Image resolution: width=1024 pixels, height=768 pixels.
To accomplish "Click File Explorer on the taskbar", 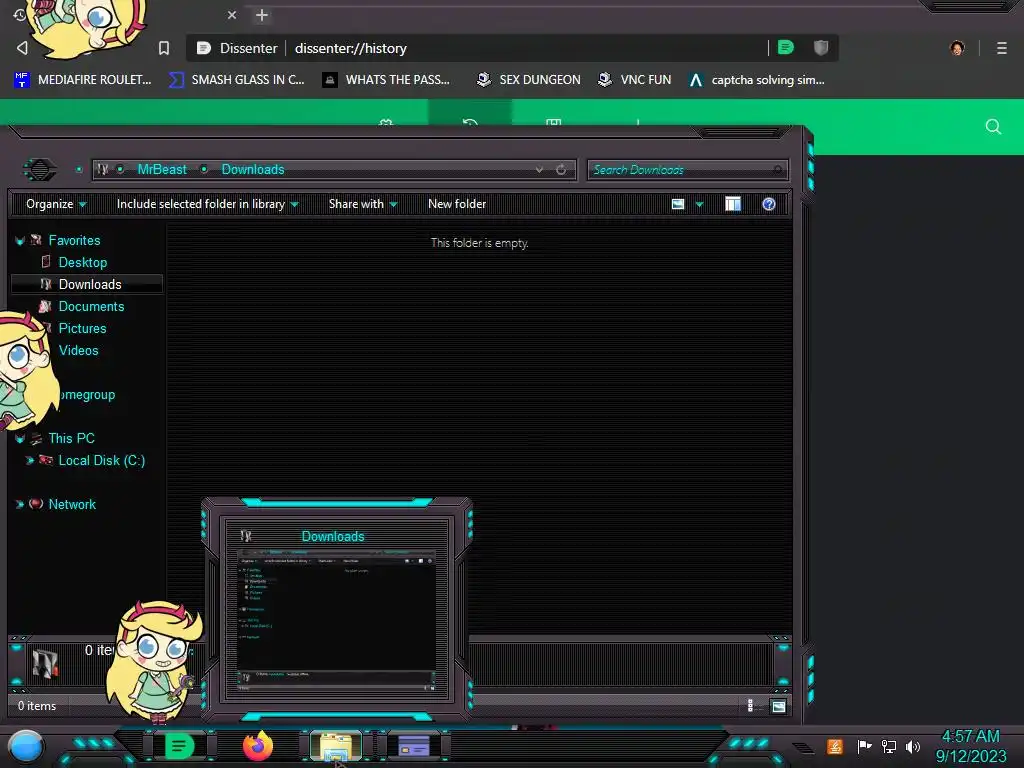I will [336, 746].
